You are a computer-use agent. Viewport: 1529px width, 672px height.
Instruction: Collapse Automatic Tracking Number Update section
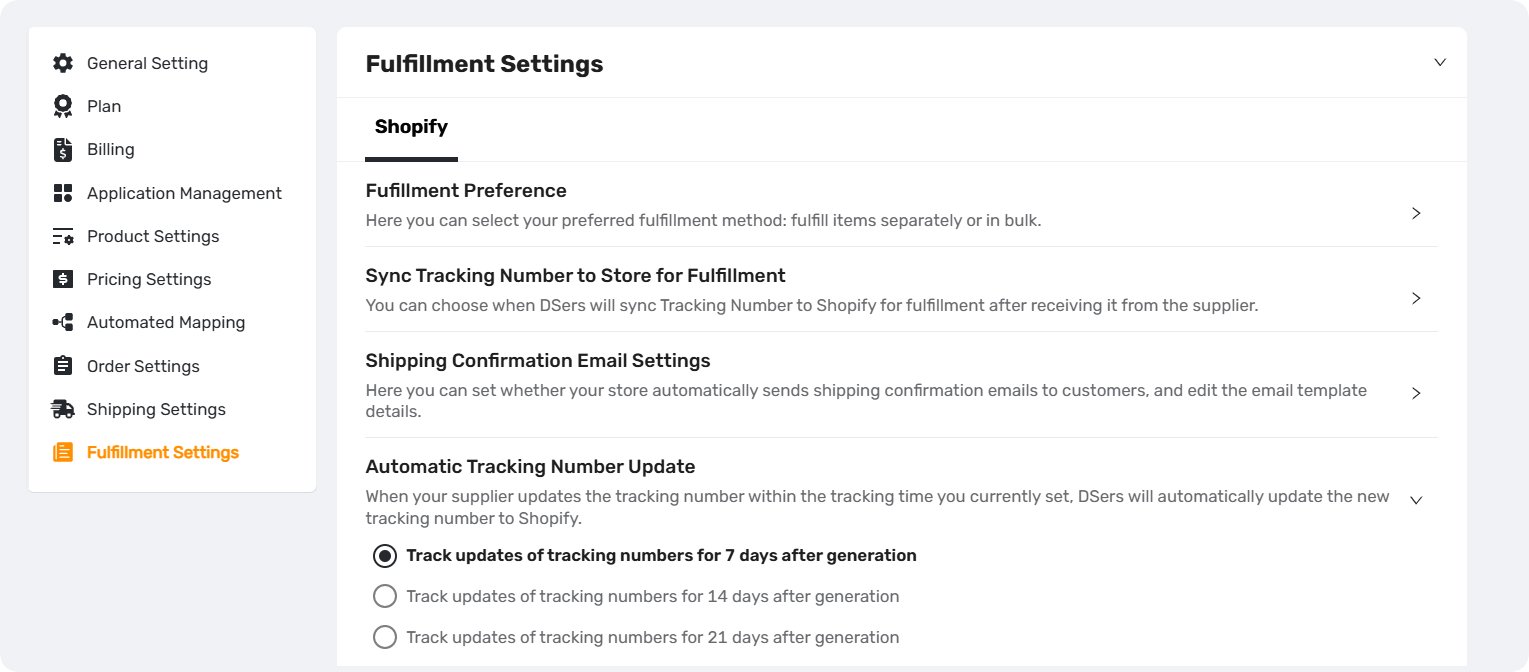tap(1416, 500)
